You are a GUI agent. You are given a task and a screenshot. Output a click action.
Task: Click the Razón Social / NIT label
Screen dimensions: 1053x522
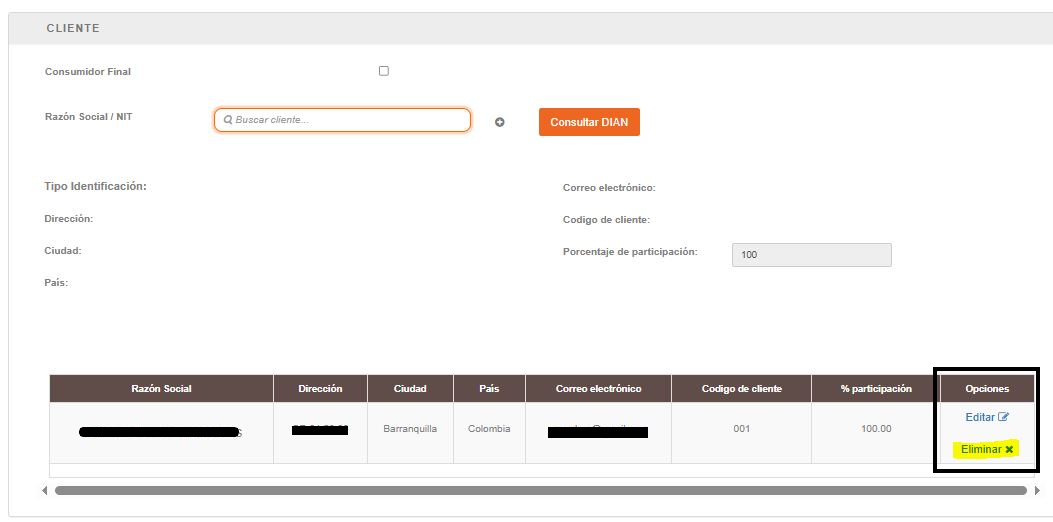[89, 116]
